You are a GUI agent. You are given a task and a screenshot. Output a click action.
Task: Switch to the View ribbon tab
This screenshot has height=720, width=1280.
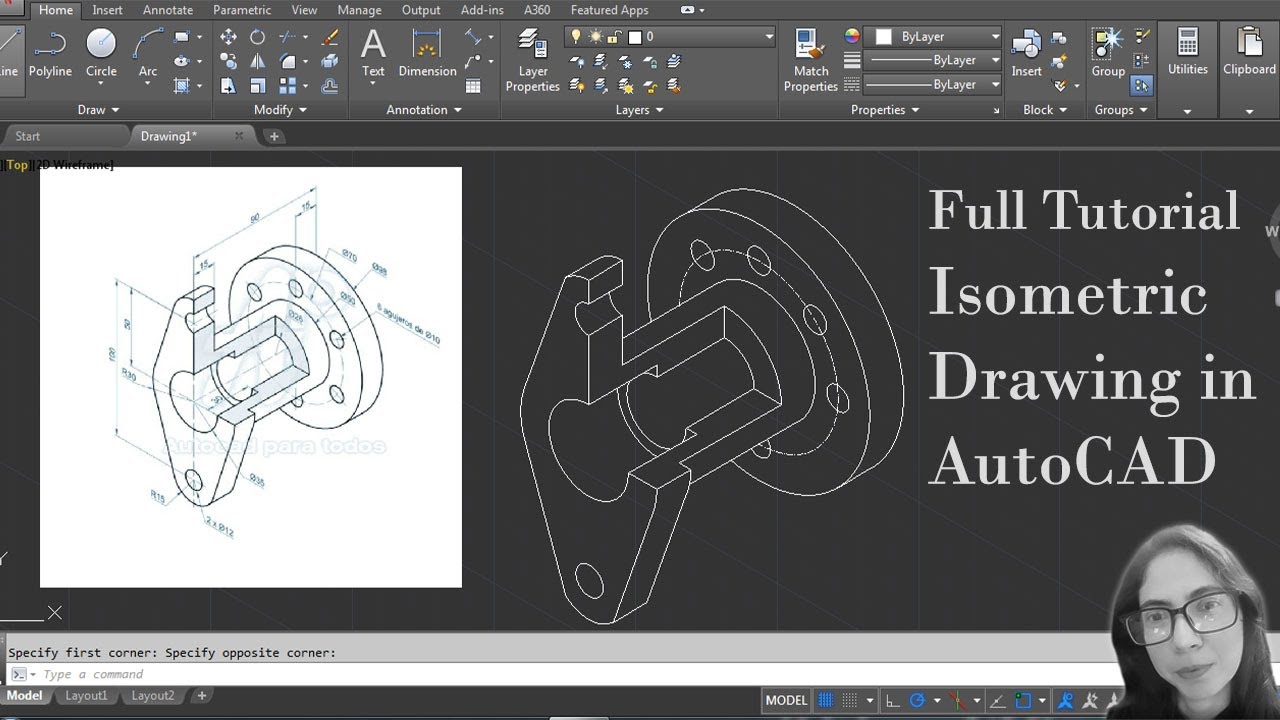click(x=304, y=10)
